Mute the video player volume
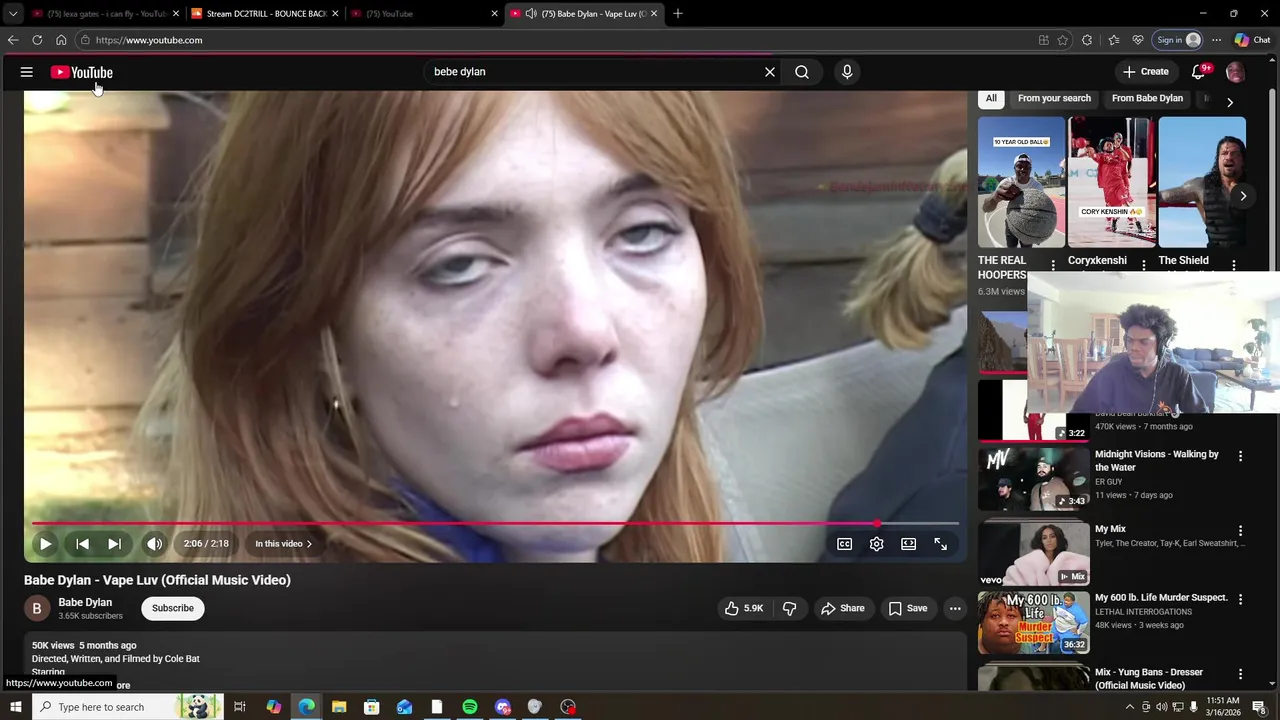The height and width of the screenshot is (720, 1280). pos(154,544)
